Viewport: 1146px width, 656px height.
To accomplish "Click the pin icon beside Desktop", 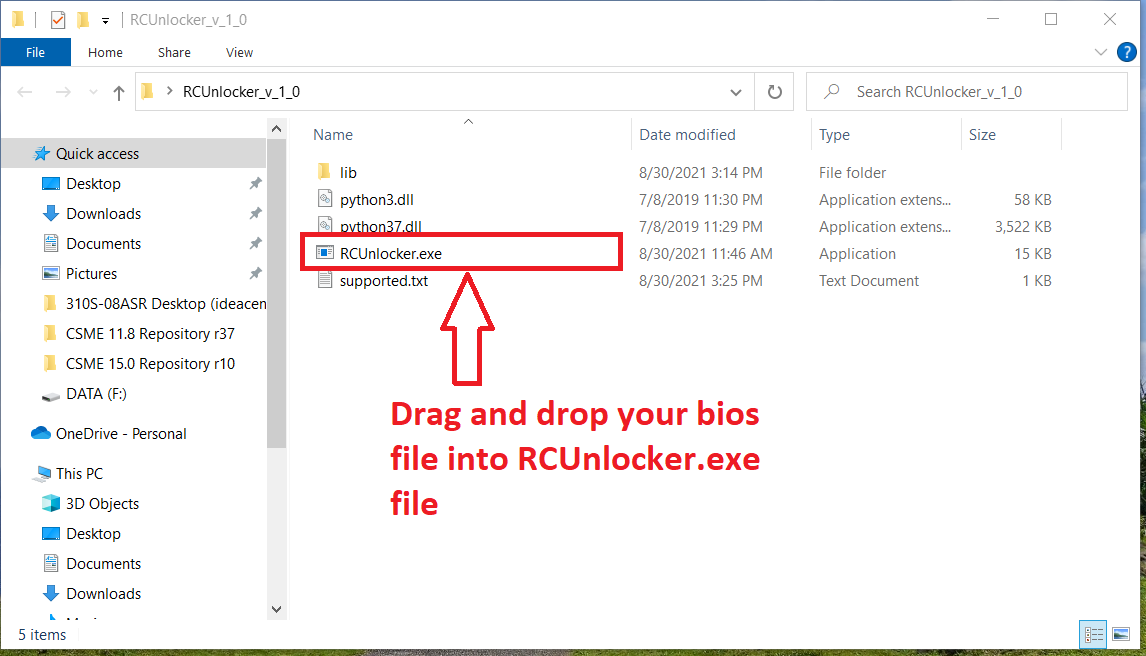I will [255, 184].
